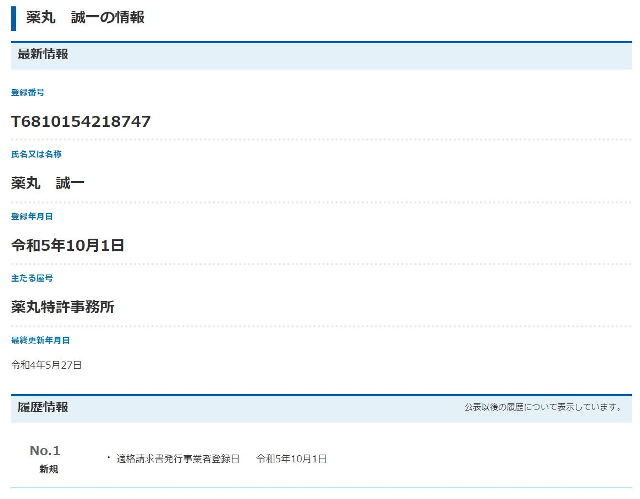The height and width of the screenshot is (499, 640).
Task: Click the 最終更新年月日 field label
Action: pyautogui.click(x=40, y=340)
